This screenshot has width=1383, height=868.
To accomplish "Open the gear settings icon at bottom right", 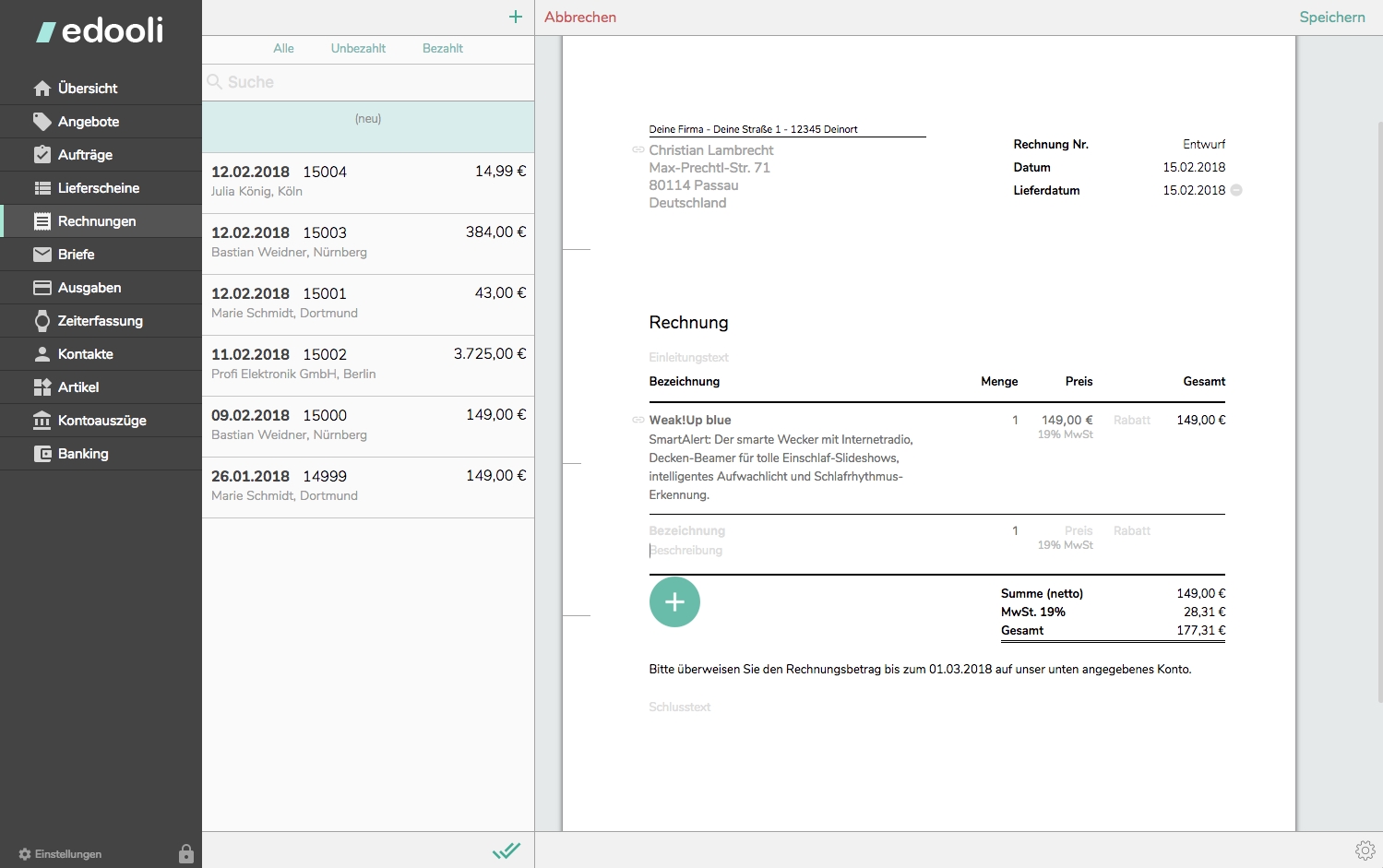I will click(x=1365, y=850).
